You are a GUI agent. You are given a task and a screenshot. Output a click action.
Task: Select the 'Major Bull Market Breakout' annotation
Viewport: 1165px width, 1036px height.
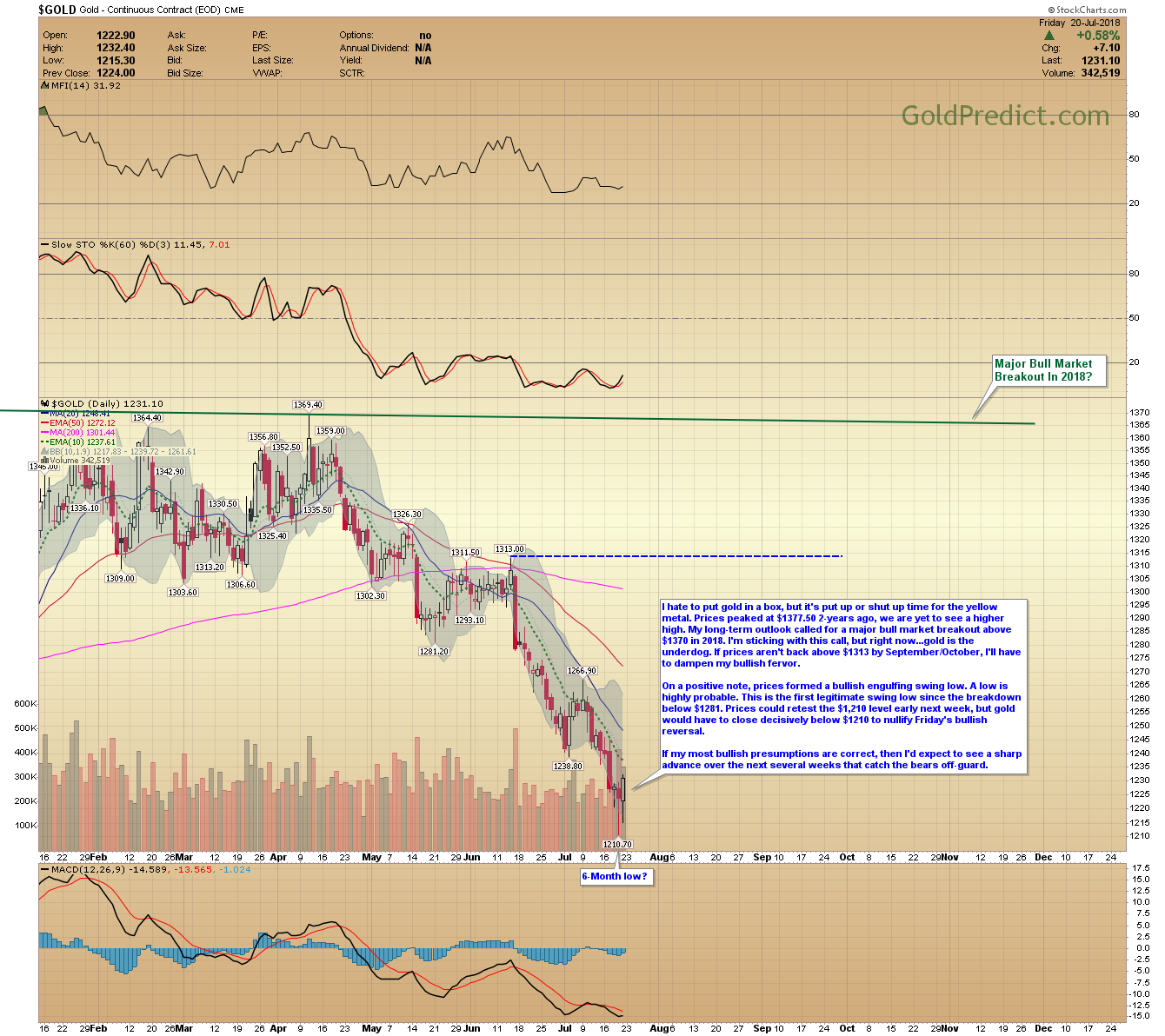1048,370
